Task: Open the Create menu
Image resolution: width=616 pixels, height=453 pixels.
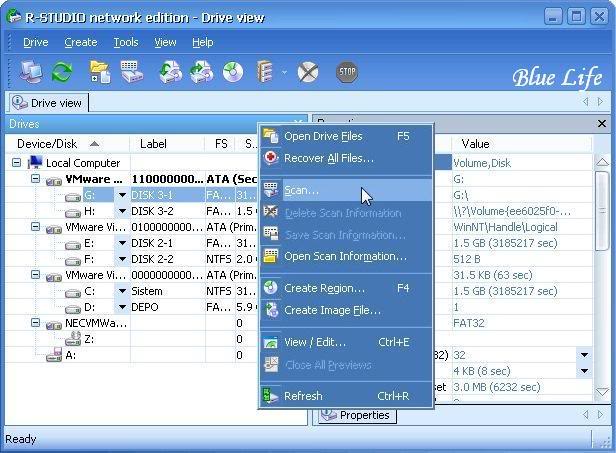Action: 81,42
